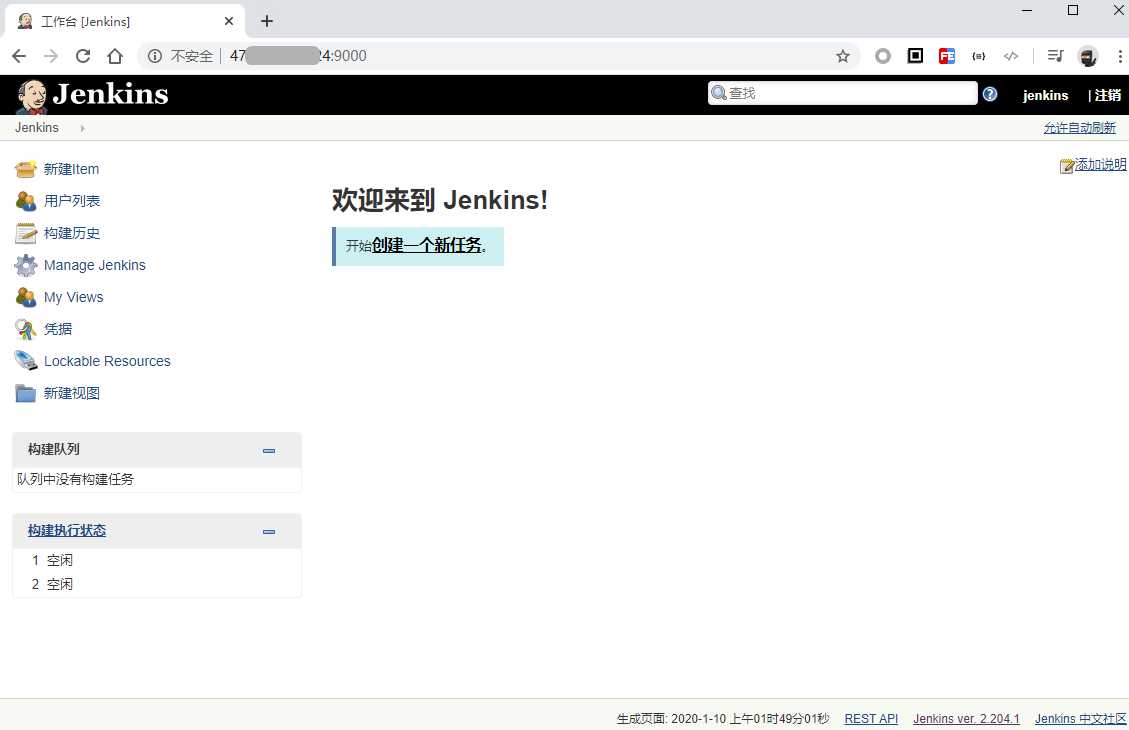
Task: Open the 用户列表 link
Action: click(x=72, y=201)
